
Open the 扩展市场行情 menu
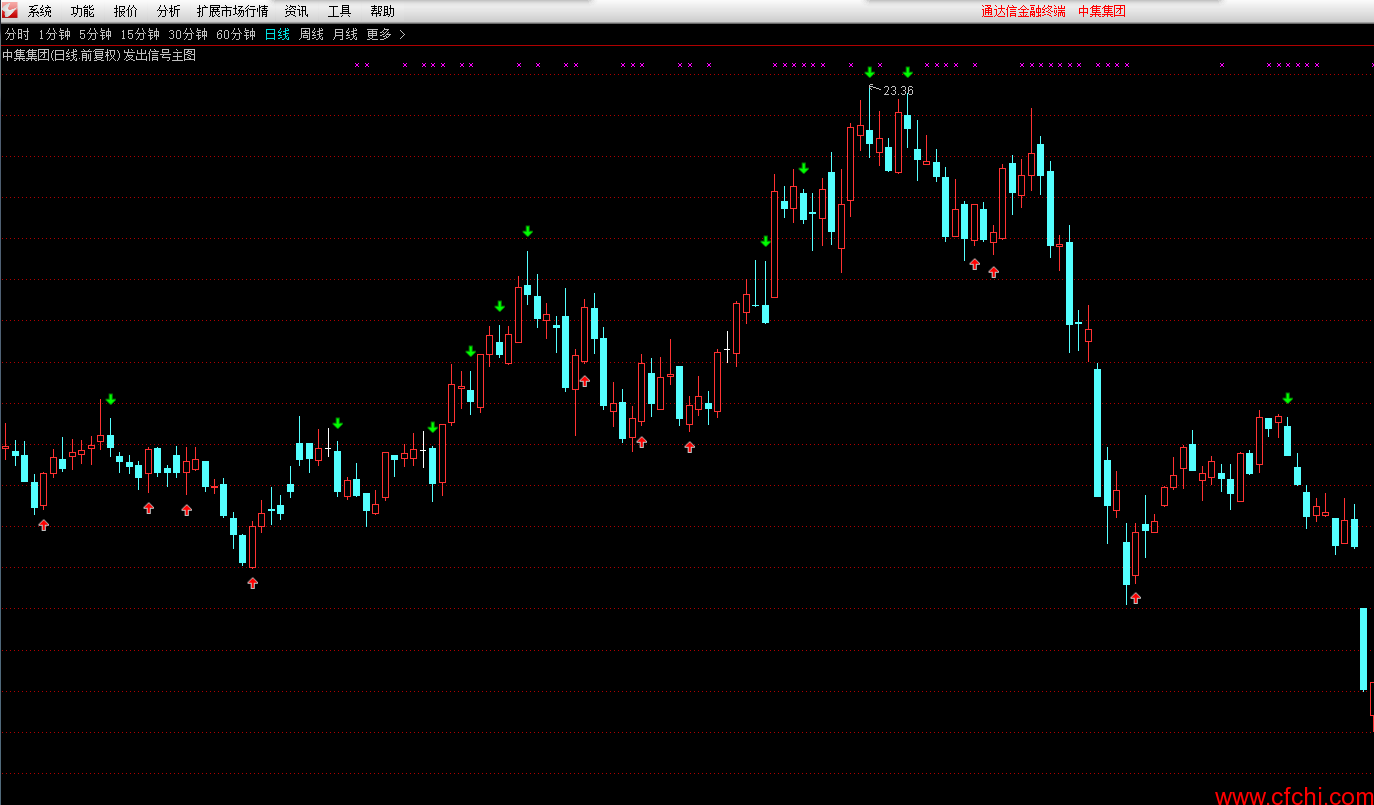coord(232,12)
